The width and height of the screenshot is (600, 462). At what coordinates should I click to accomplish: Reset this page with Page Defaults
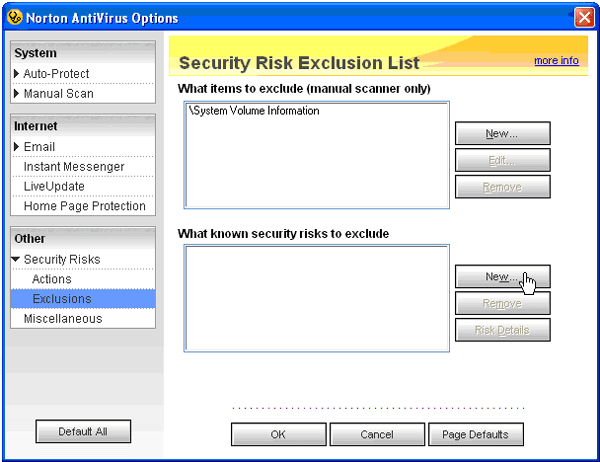point(476,435)
